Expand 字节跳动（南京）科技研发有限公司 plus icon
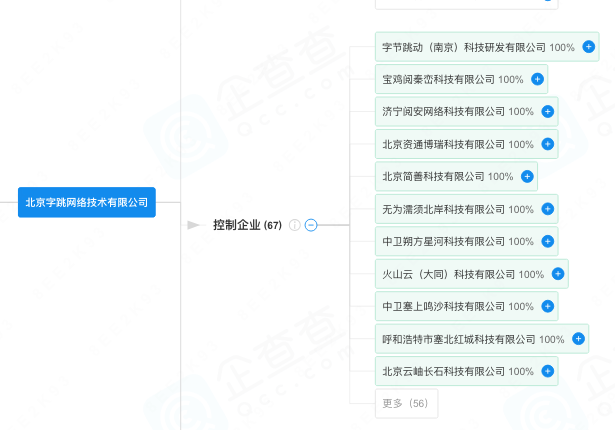 pyautogui.click(x=588, y=47)
